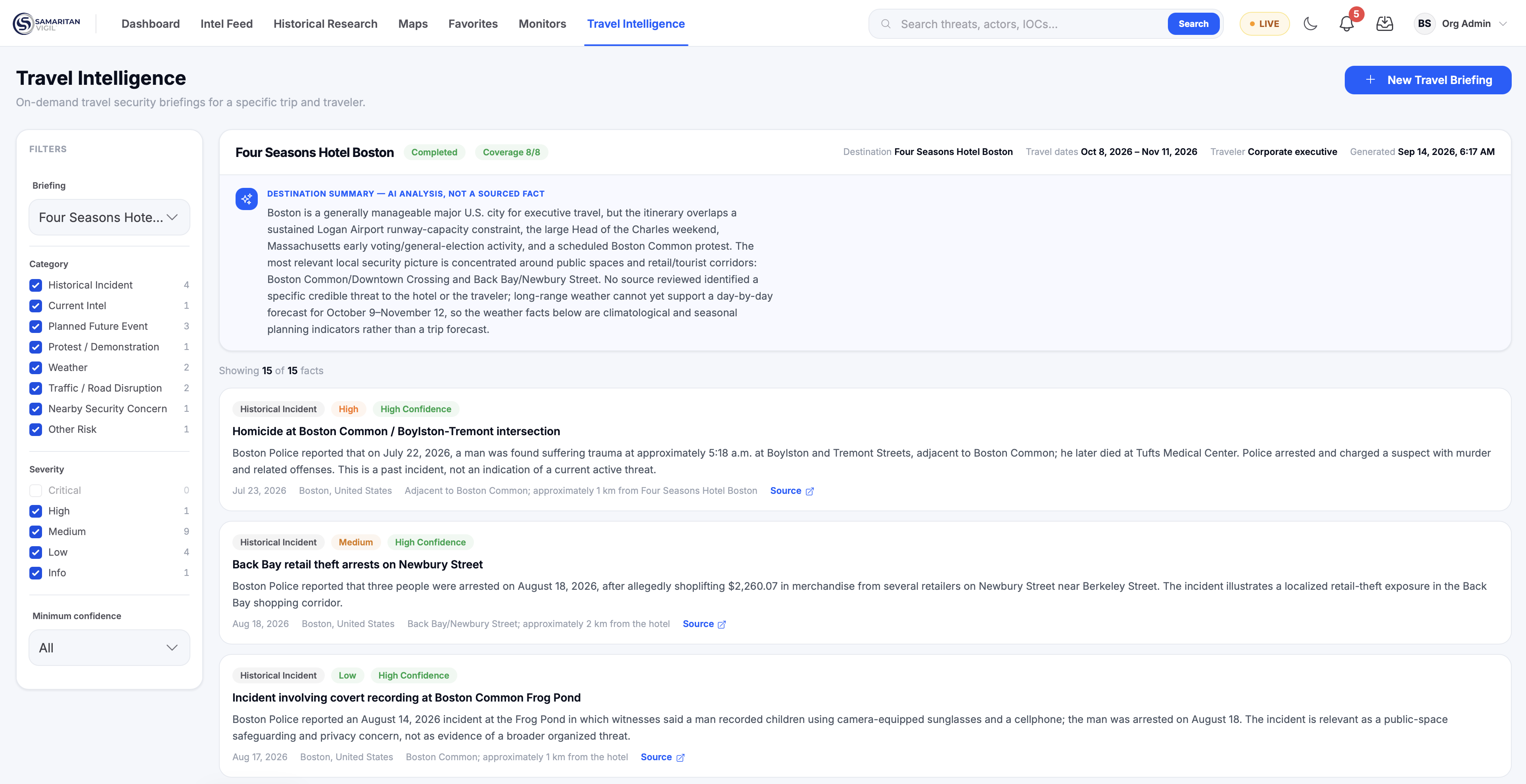Uncheck Planned Future Event filter
The height and width of the screenshot is (784, 1526).
point(36,327)
